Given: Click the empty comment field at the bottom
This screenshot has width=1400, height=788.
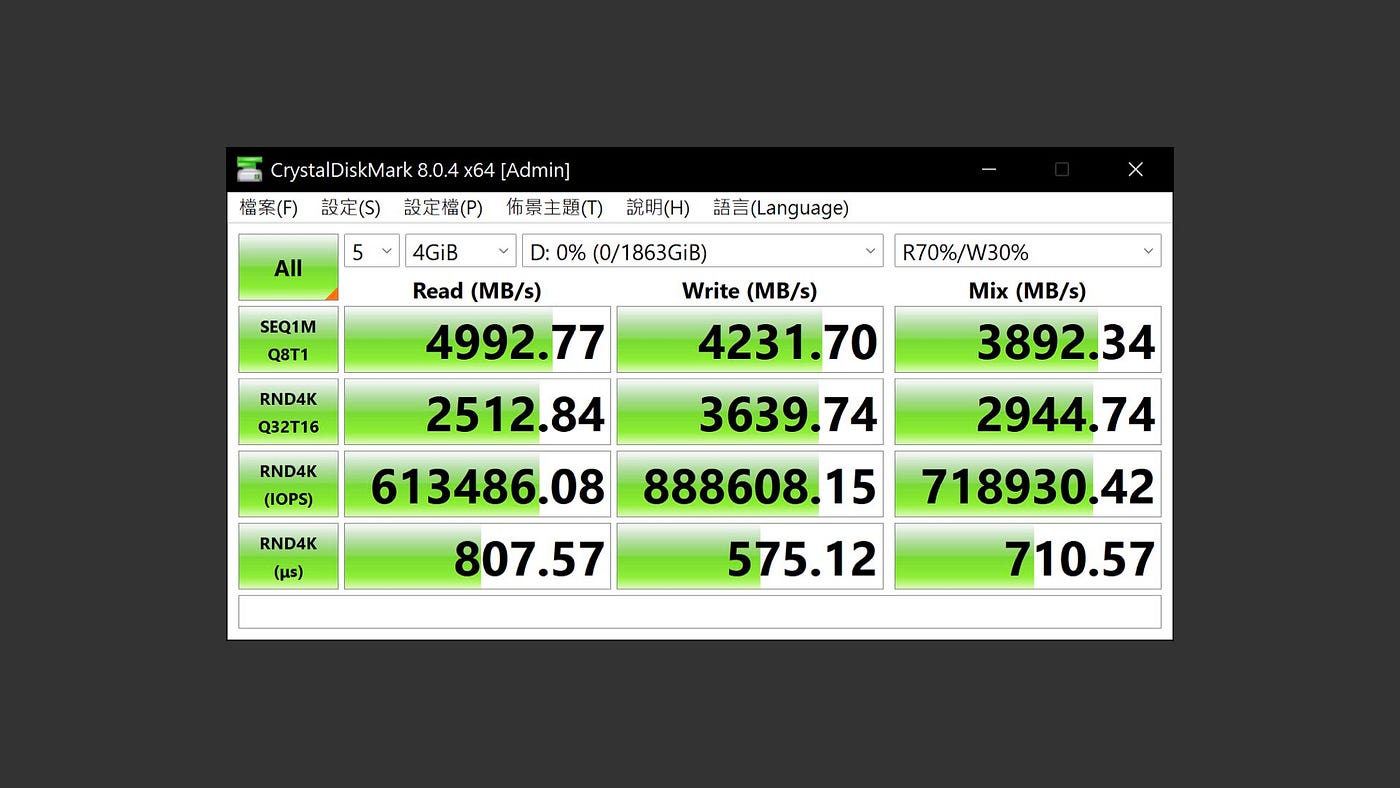Looking at the screenshot, I should tap(700, 612).
